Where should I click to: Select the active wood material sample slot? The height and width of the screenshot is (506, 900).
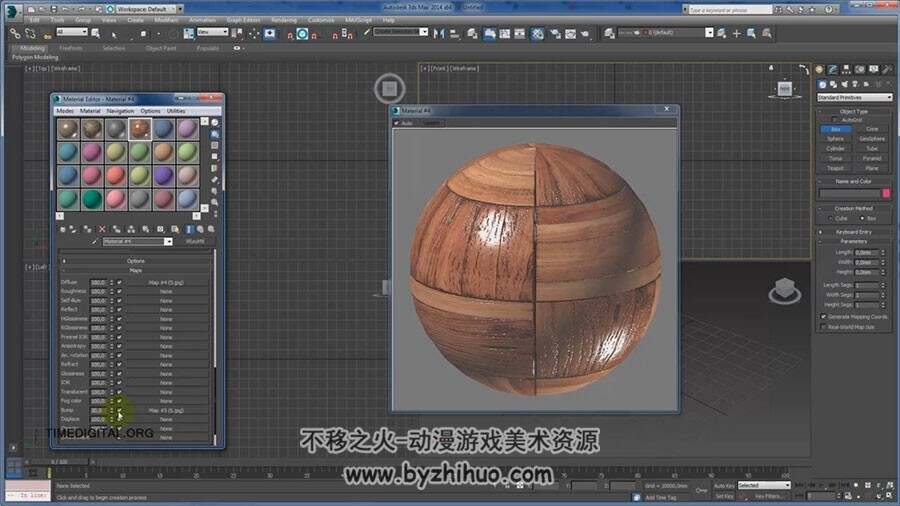click(x=139, y=129)
